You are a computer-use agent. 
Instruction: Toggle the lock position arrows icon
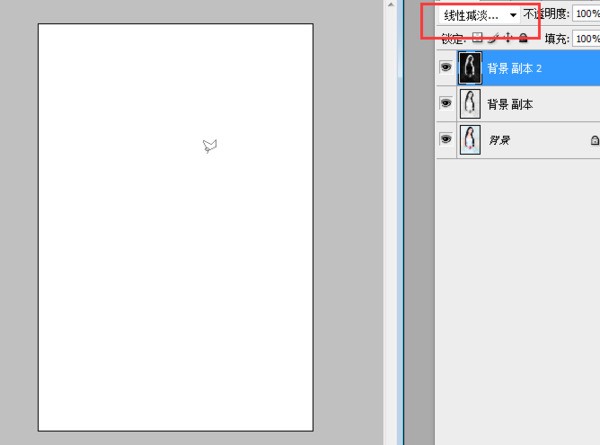pyautogui.click(x=507, y=39)
